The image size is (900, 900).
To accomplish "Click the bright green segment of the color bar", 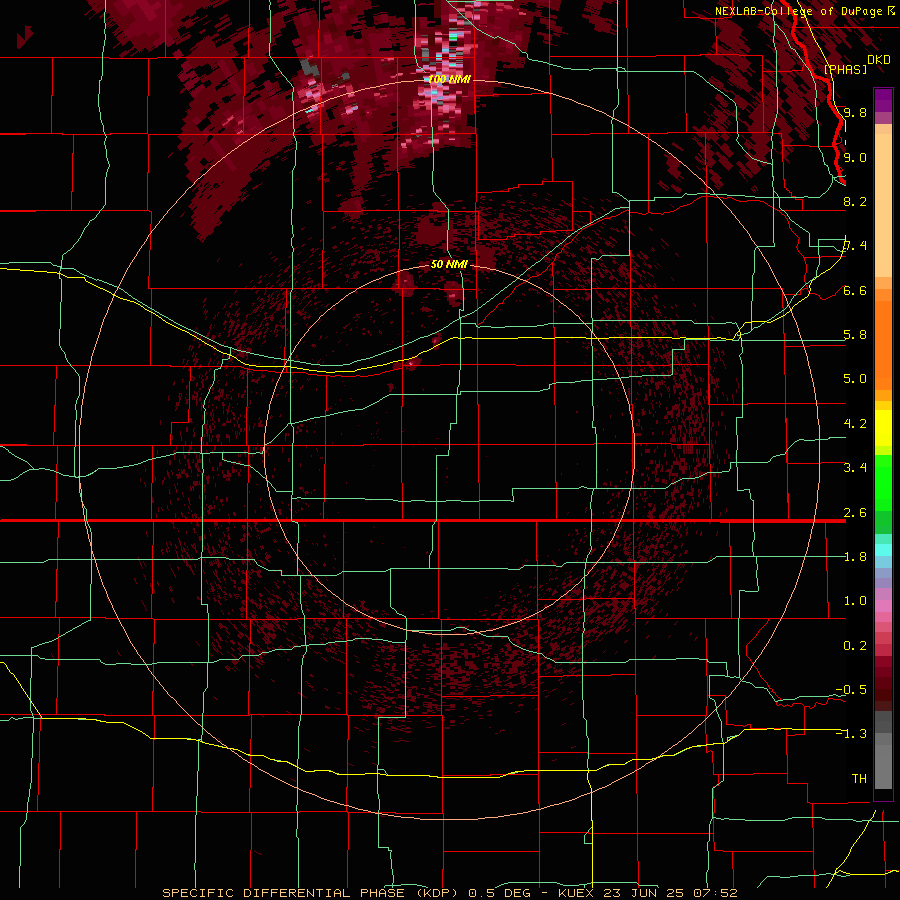I will 883,483.
